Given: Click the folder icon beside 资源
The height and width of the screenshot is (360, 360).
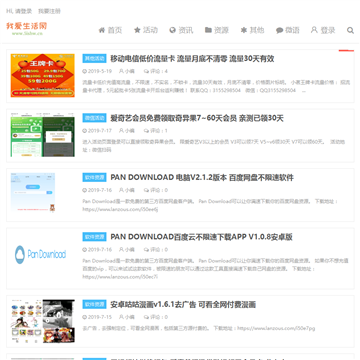Looking at the screenshot, I should [x=208, y=30].
